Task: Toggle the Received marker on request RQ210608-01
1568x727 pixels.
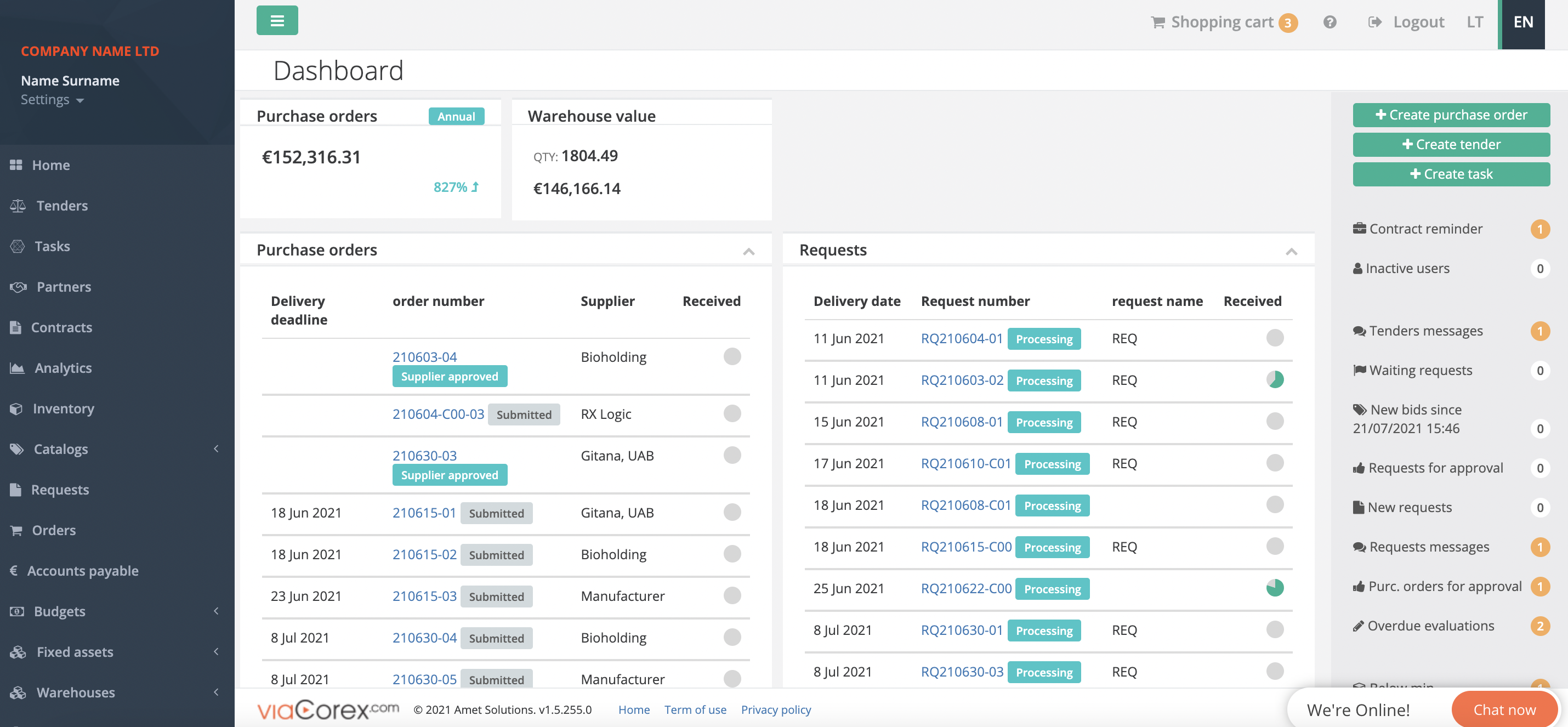Action: click(1275, 422)
